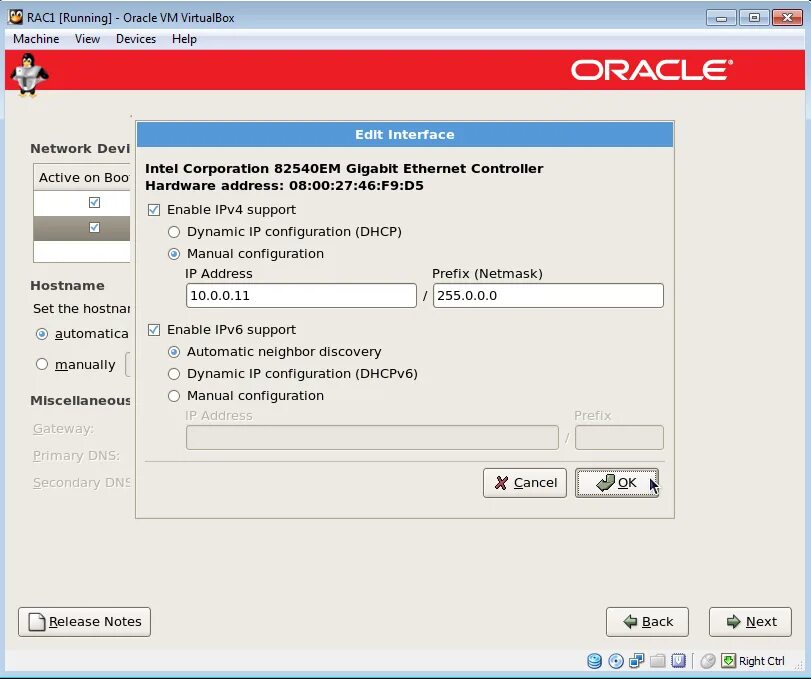Viewport: 811px width, 679px height.
Task: Click the Edit Interface dialog title bar
Action: point(405,134)
